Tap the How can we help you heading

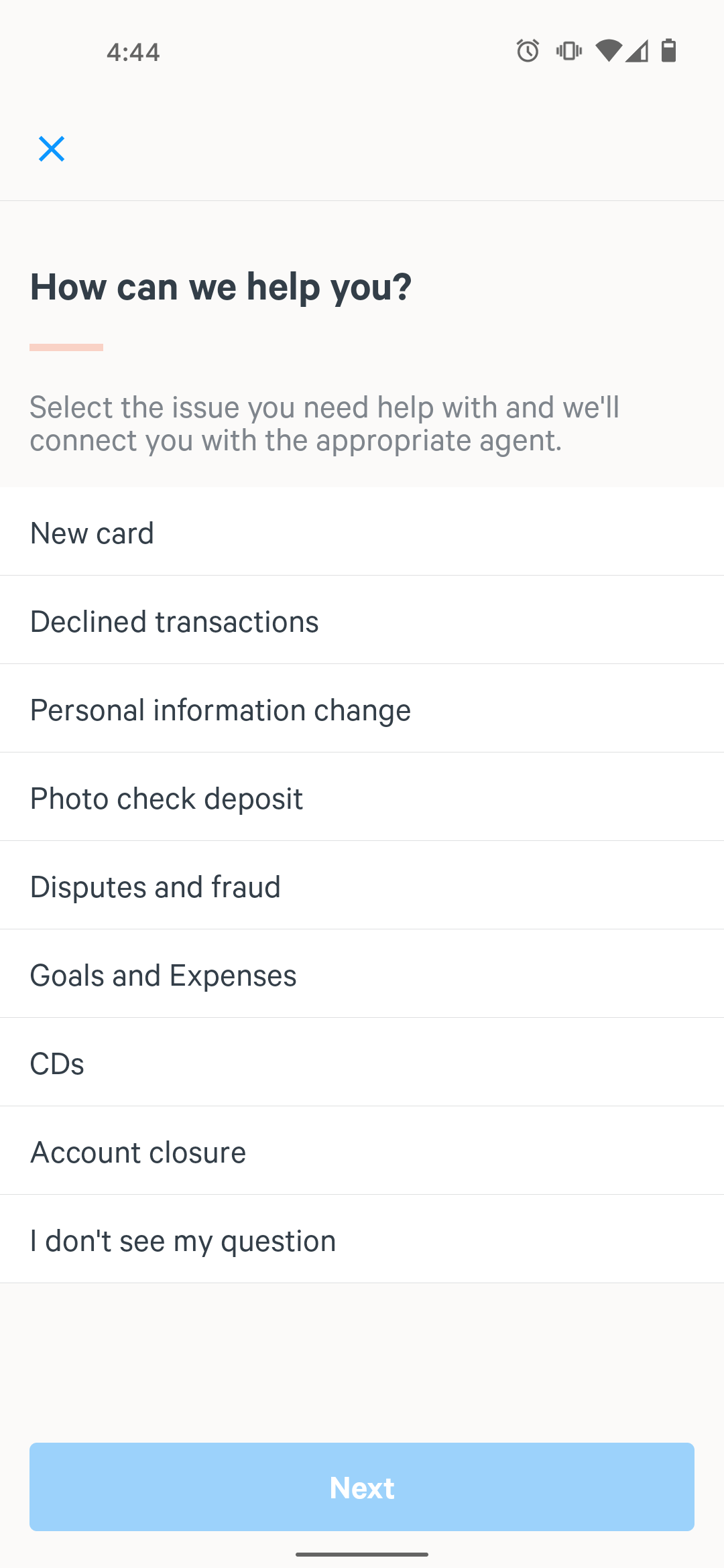[x=221, y=287]
